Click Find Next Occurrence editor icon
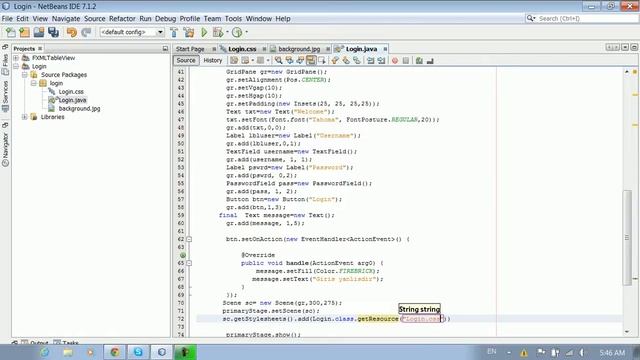640x360 pixels. pos(300,61)
